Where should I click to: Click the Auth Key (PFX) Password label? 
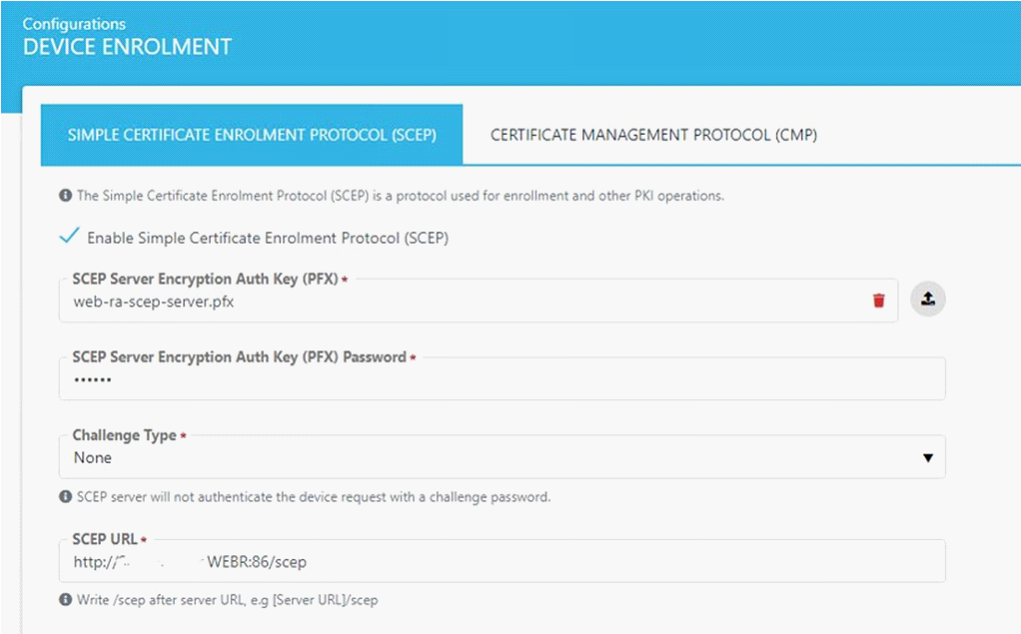click(239, 357)
